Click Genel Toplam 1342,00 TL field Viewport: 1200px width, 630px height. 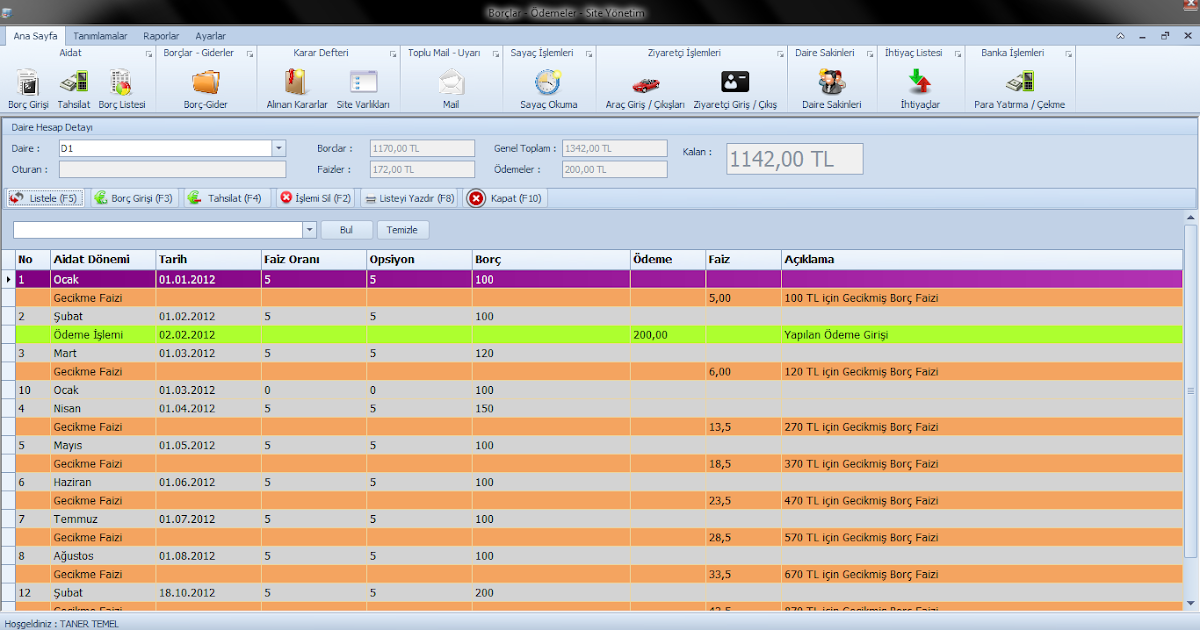click(614, 148)
